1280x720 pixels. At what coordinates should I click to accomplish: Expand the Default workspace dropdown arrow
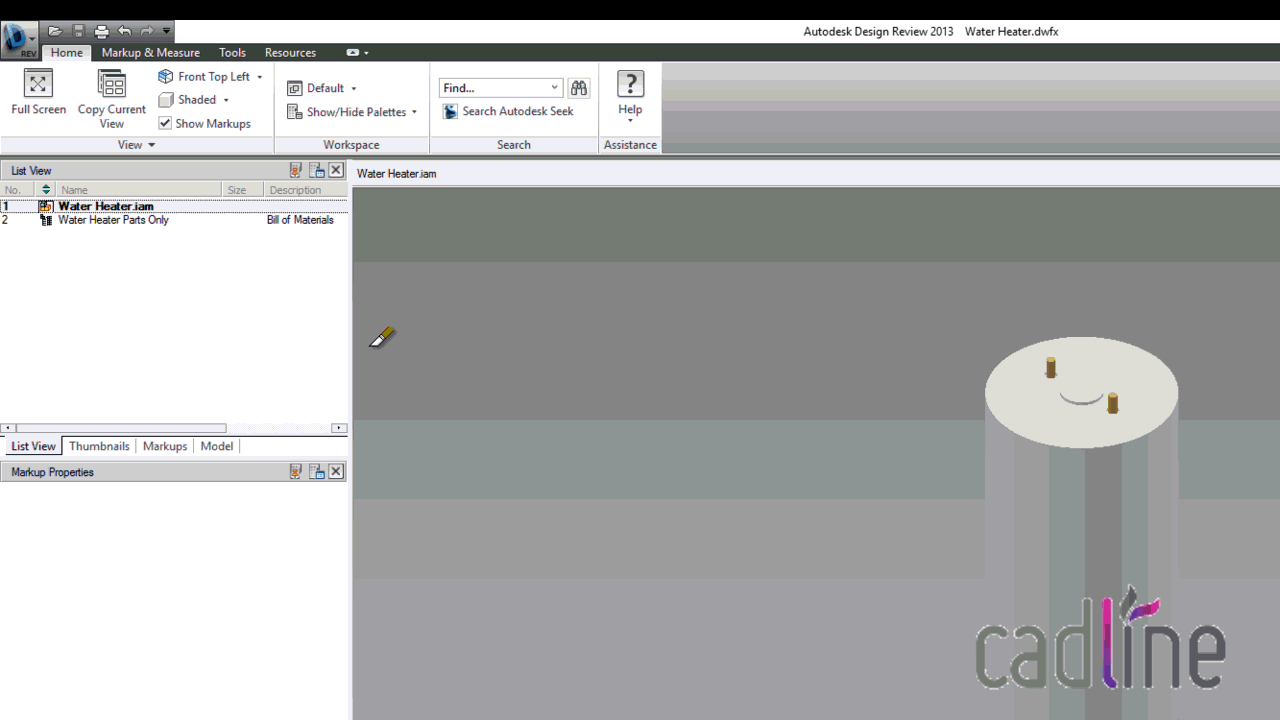[353, 88]
